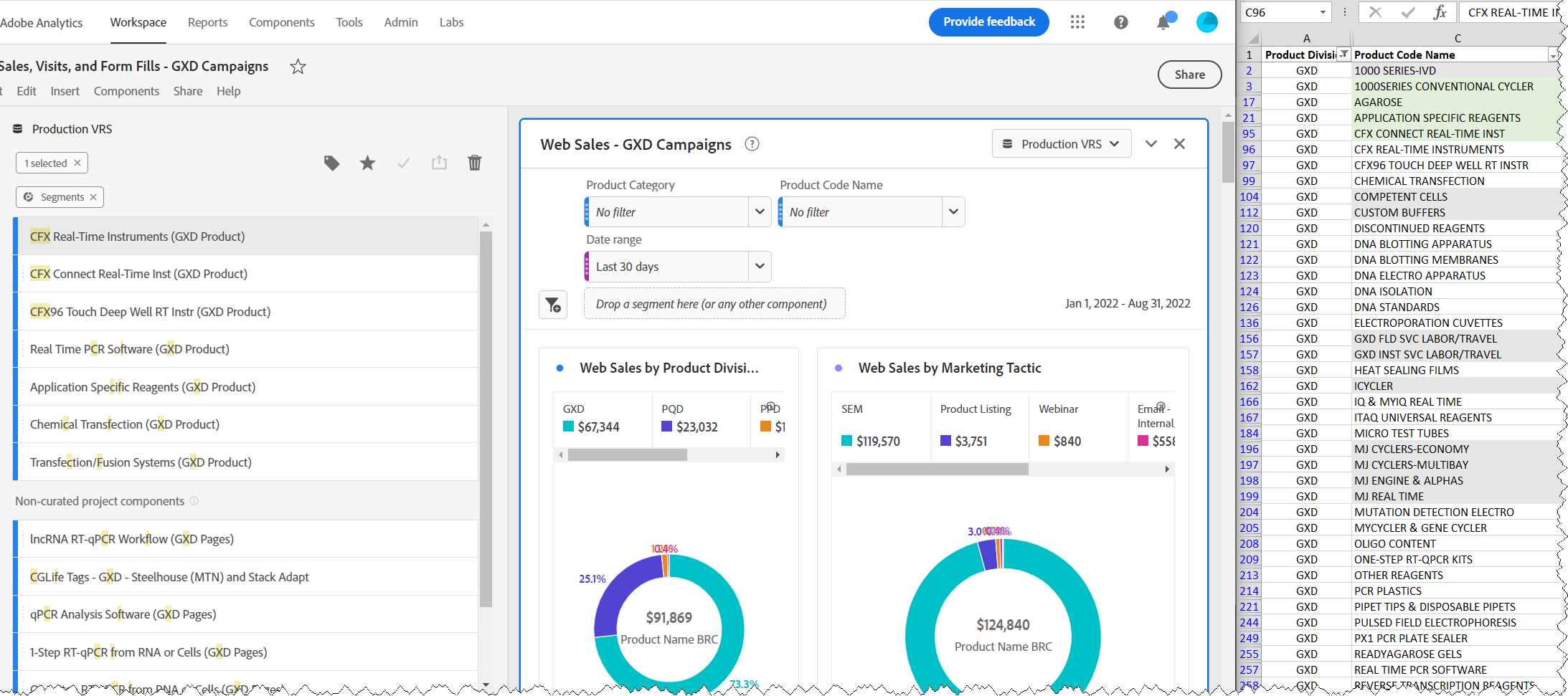The width and height of the screenshot is (1568, 696).
Task: Open the Product Category filter dropdown
Action: pos(760,212)
